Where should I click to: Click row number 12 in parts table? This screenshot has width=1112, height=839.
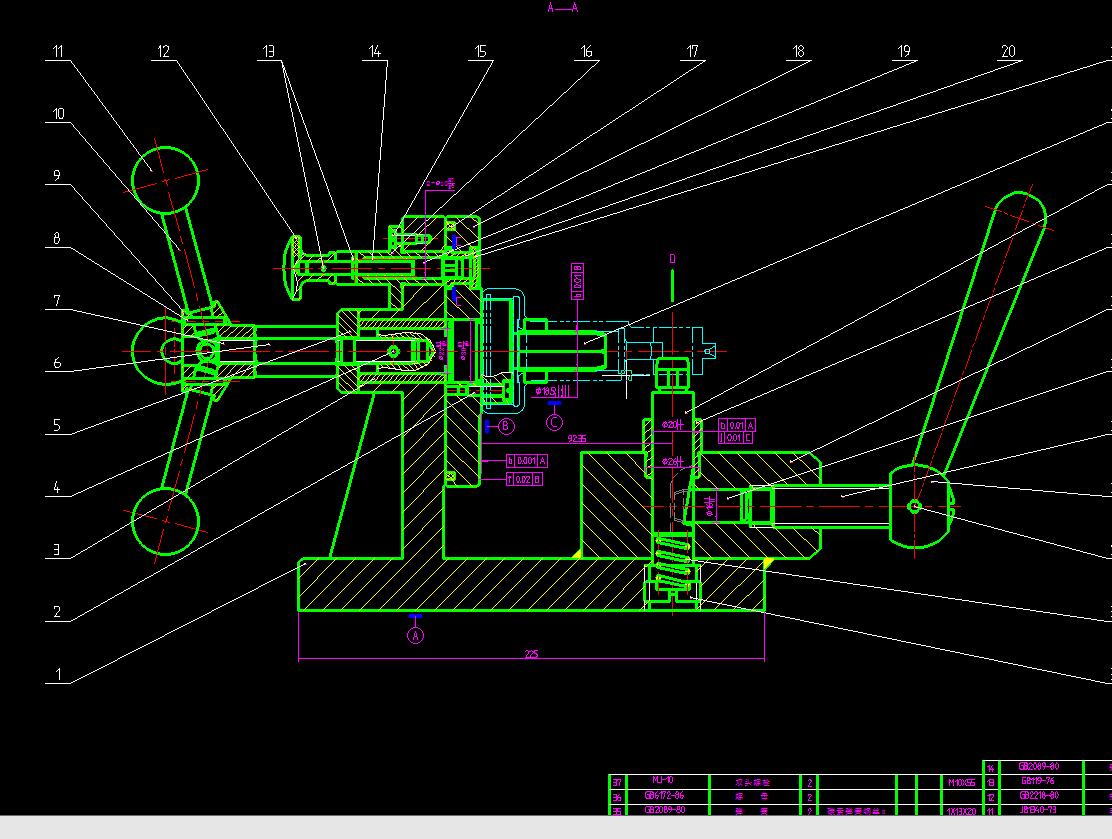(x=991, y=796)
